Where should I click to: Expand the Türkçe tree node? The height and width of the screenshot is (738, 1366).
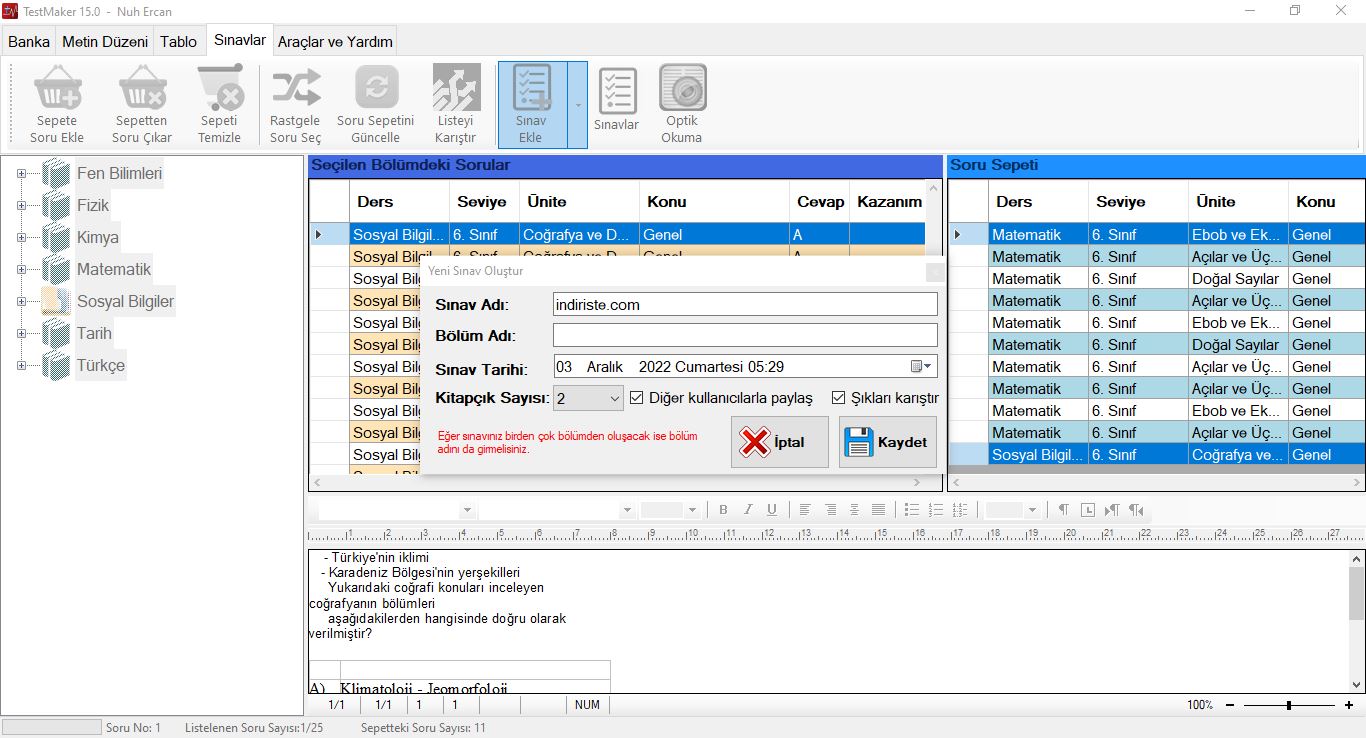(x=21, y=365)
